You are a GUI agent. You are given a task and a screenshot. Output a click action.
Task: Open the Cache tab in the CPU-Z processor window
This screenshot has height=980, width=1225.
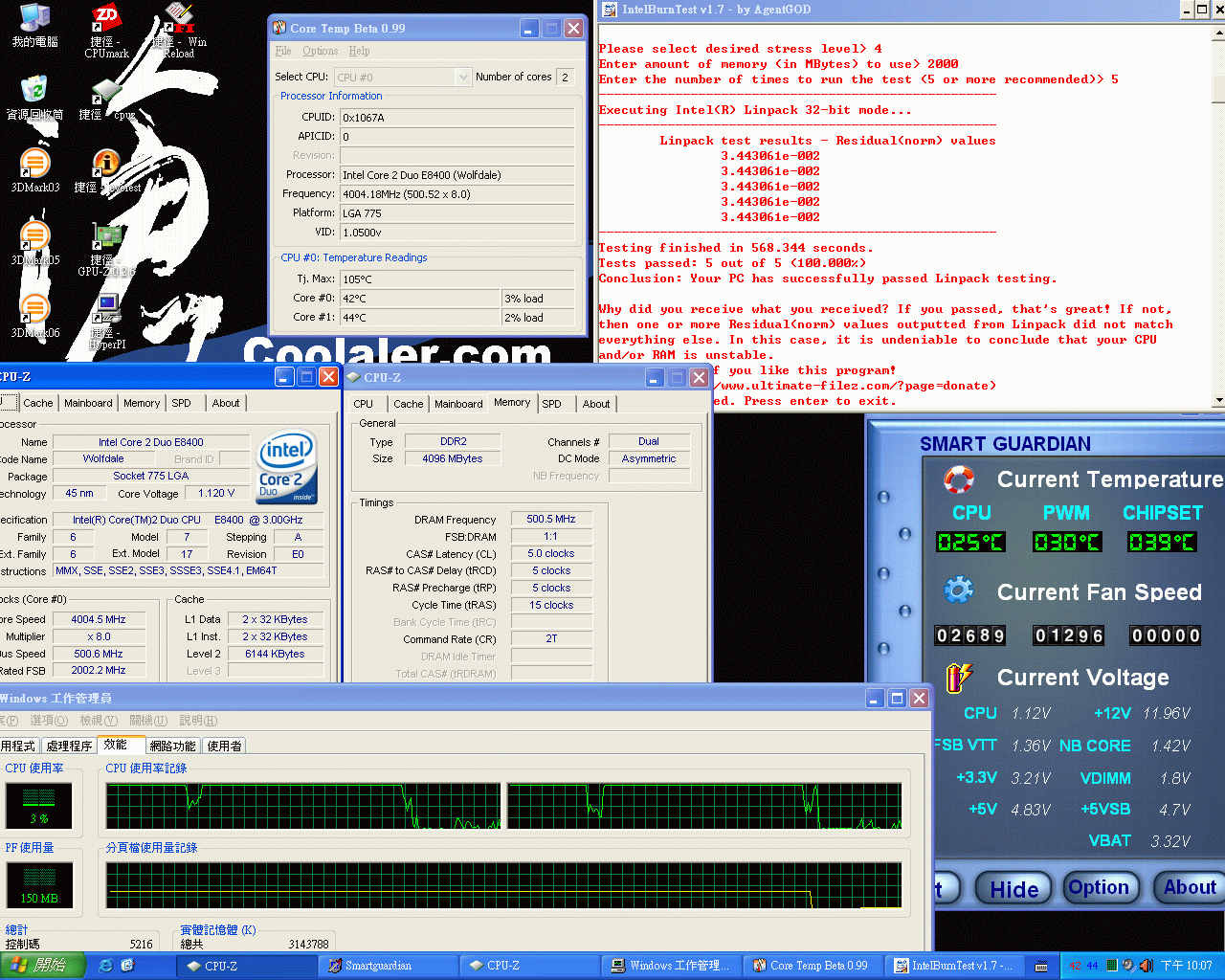[38, 403]
